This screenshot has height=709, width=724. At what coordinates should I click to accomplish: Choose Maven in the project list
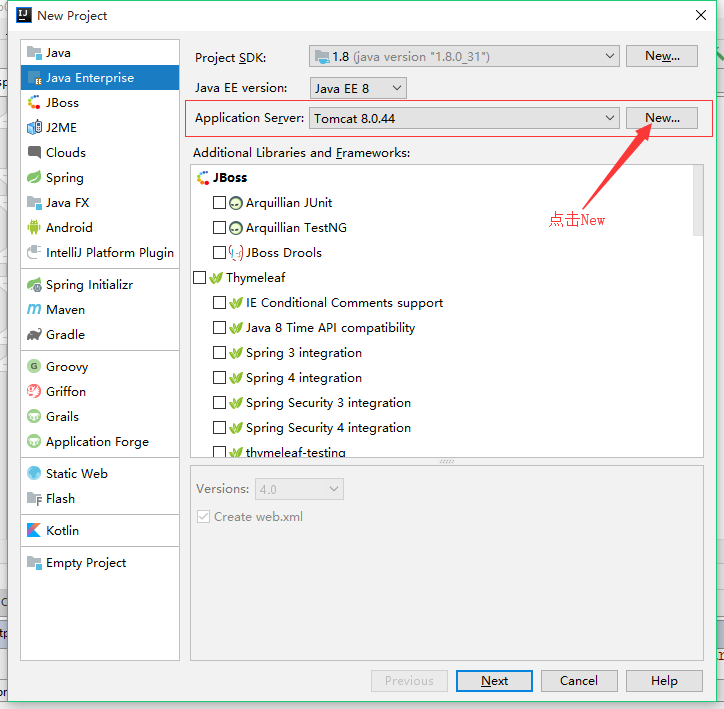pyautogui.click(x=100, y=309)
